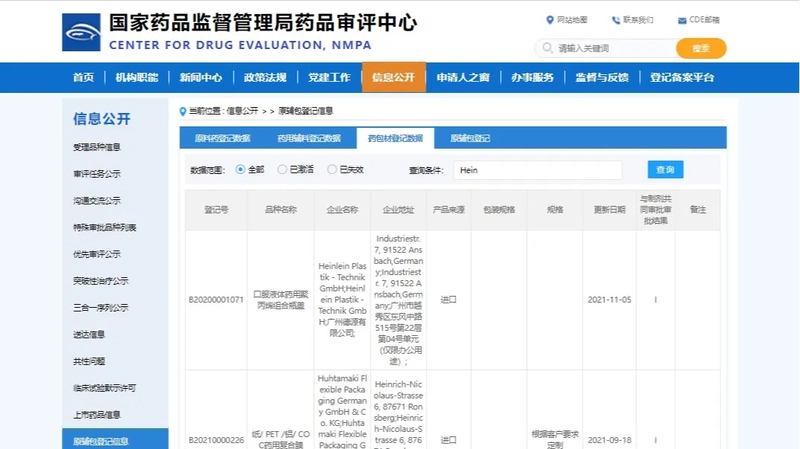
Task: Click the 网站地图 location pin icon
Action: (549, 20)
